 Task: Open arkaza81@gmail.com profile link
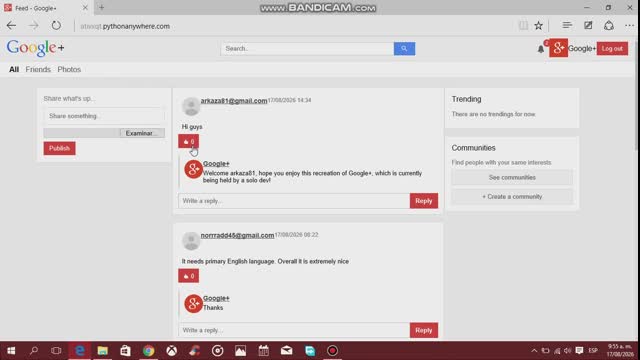click(x=234, y=100)
